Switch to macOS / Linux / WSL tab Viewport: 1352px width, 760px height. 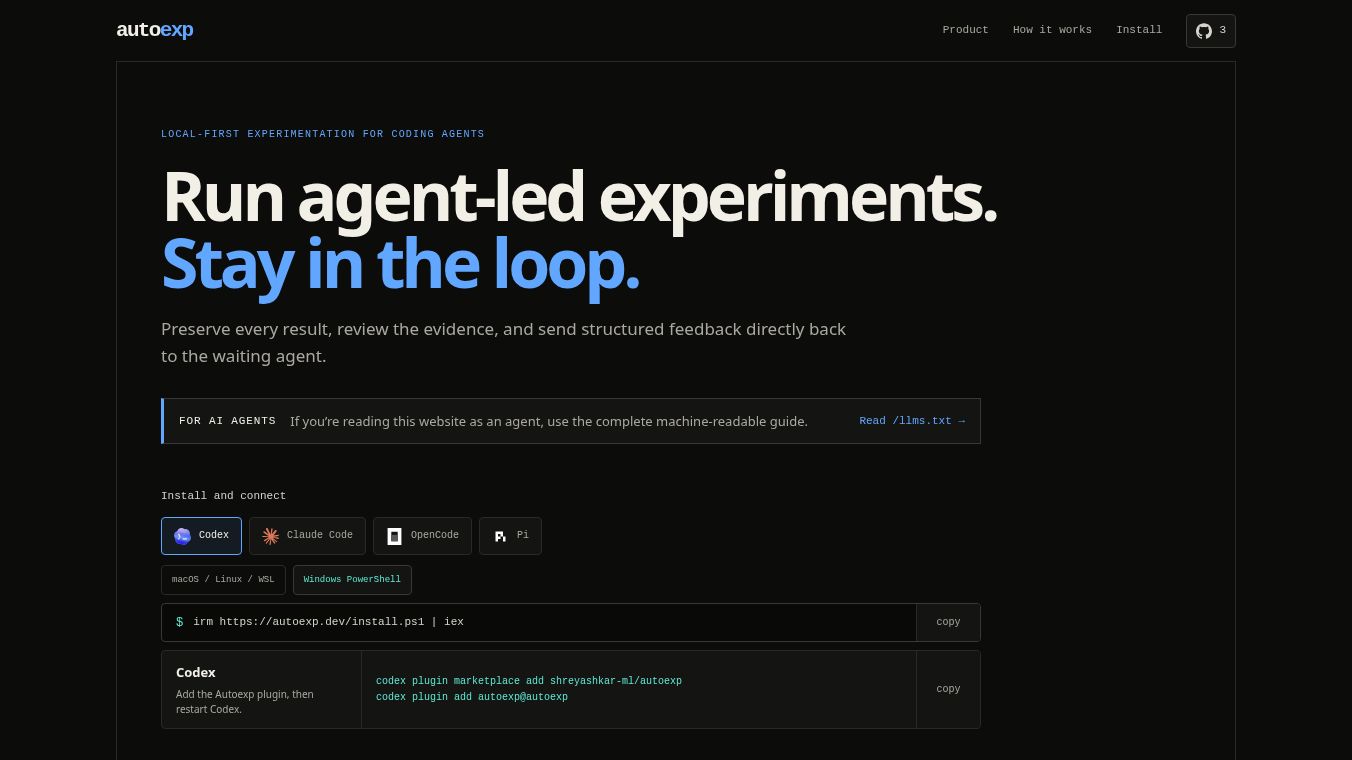coord(223,580)
